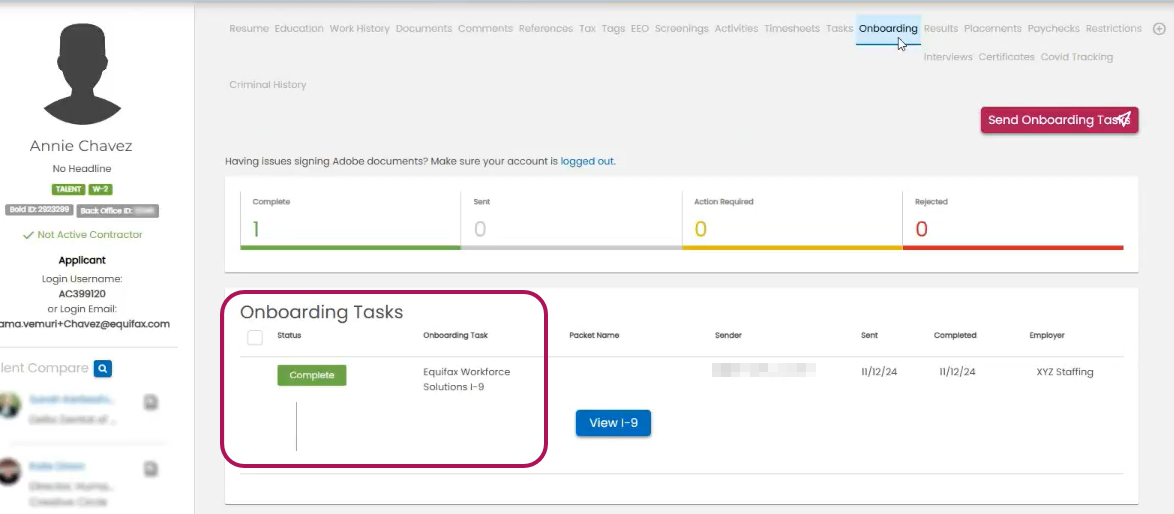Select the EEO tab
This screenshot has height=514, width=1174.
click(639, 28)
